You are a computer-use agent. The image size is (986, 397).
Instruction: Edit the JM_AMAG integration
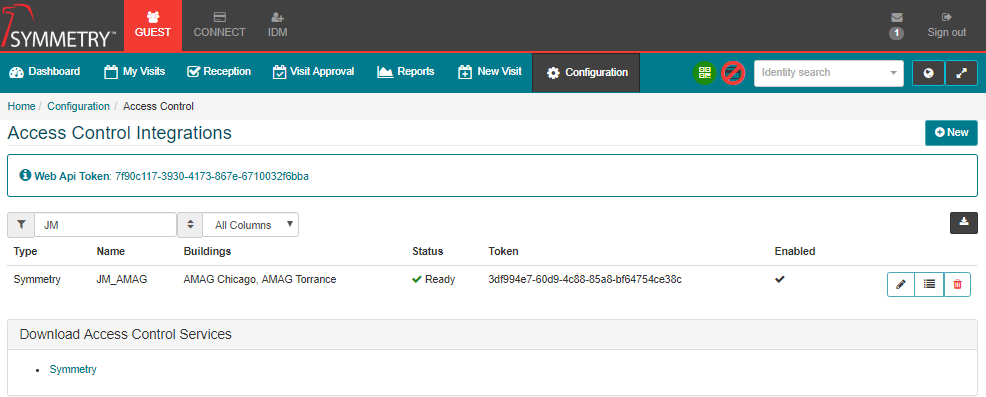tap(901, 284)
